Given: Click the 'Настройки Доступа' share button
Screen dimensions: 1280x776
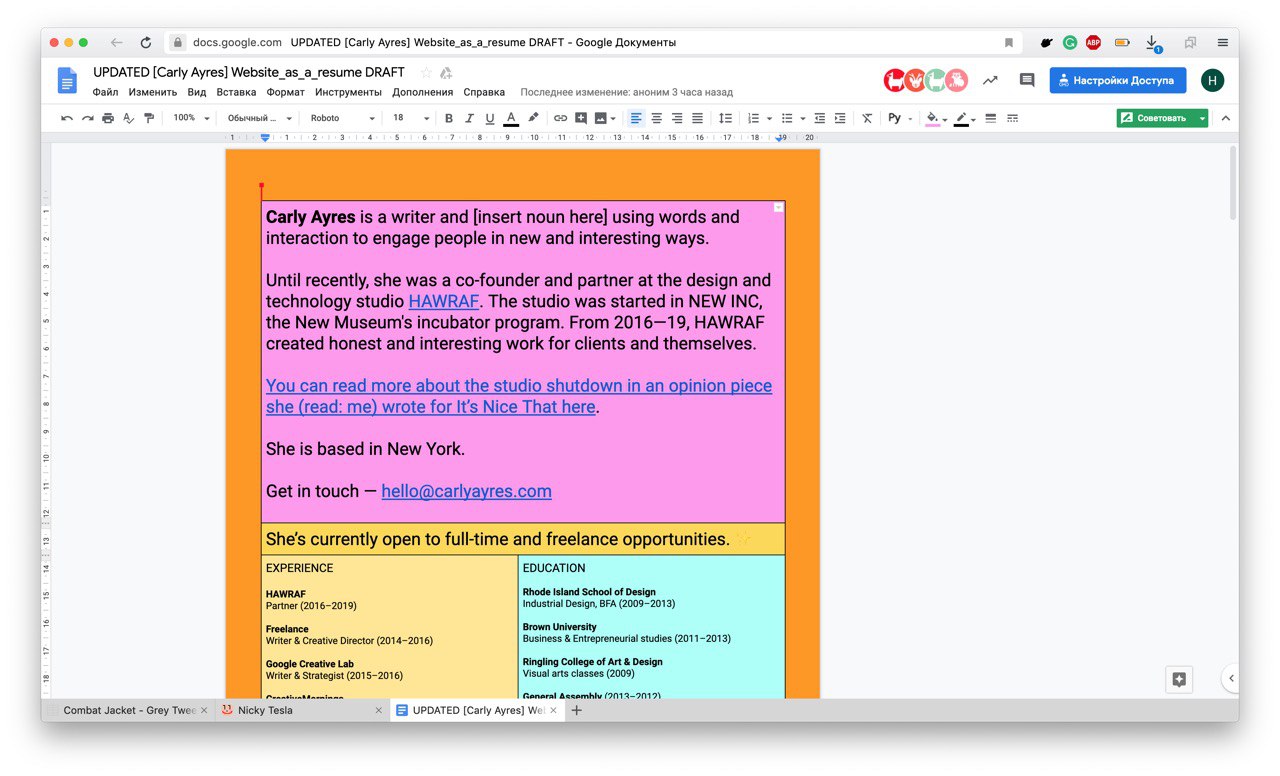Looking at the screenshot, I should point(1118,80).
